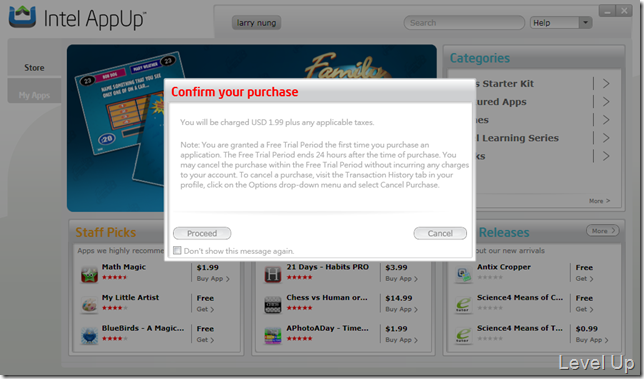Expand the Learning Series category arrow
The width and height of the screenshot is (644, 379).
[606, 138]
